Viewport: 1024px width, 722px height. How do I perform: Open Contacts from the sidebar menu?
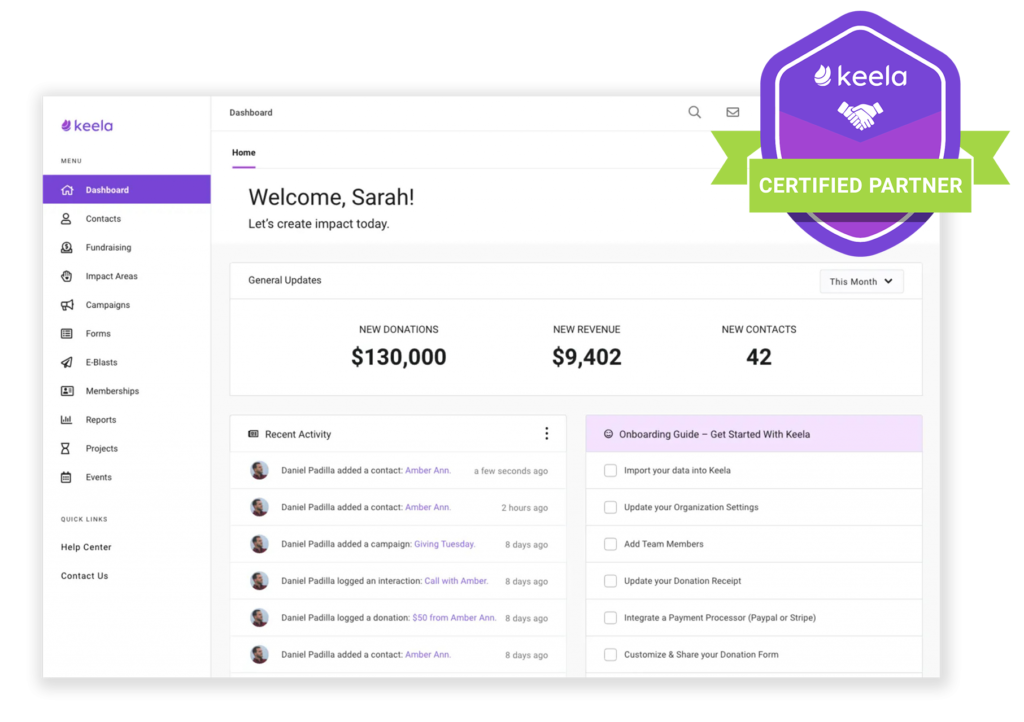coord(127,219)
